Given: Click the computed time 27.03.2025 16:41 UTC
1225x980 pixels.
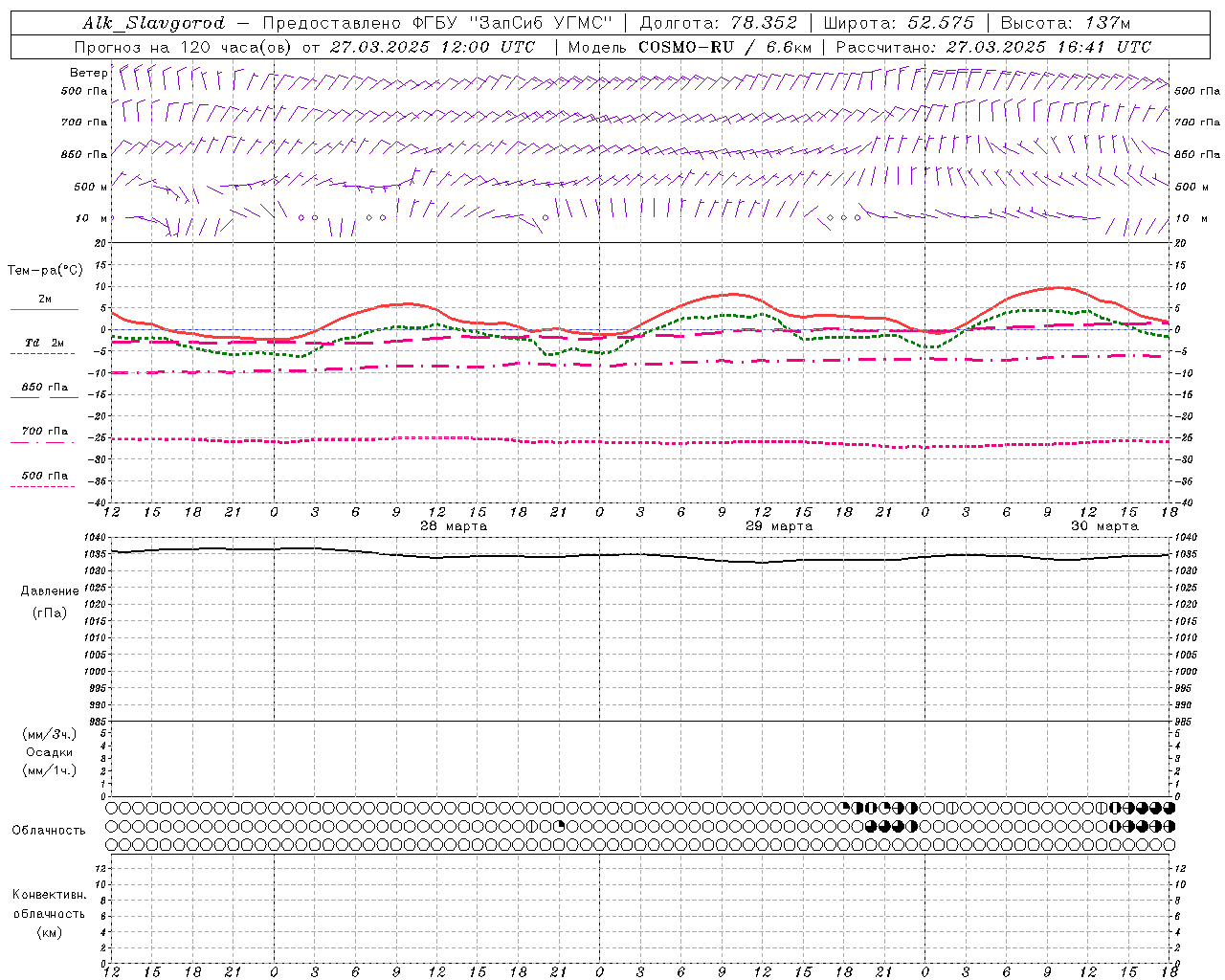Looking at the screenshot, I should [1048, 47].
